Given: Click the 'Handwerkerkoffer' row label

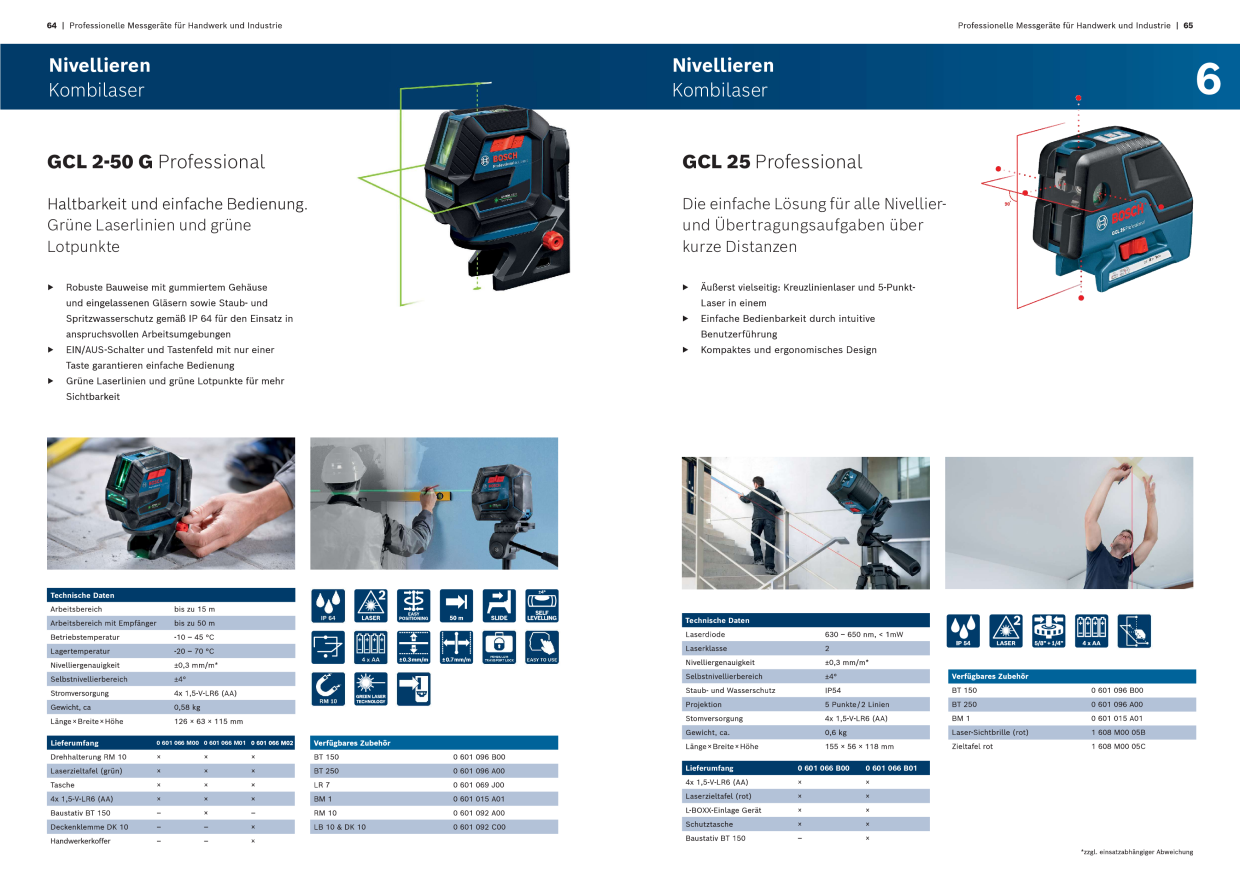Looking at the screenshot, I should pyautogui.click(x=82, y=841).
